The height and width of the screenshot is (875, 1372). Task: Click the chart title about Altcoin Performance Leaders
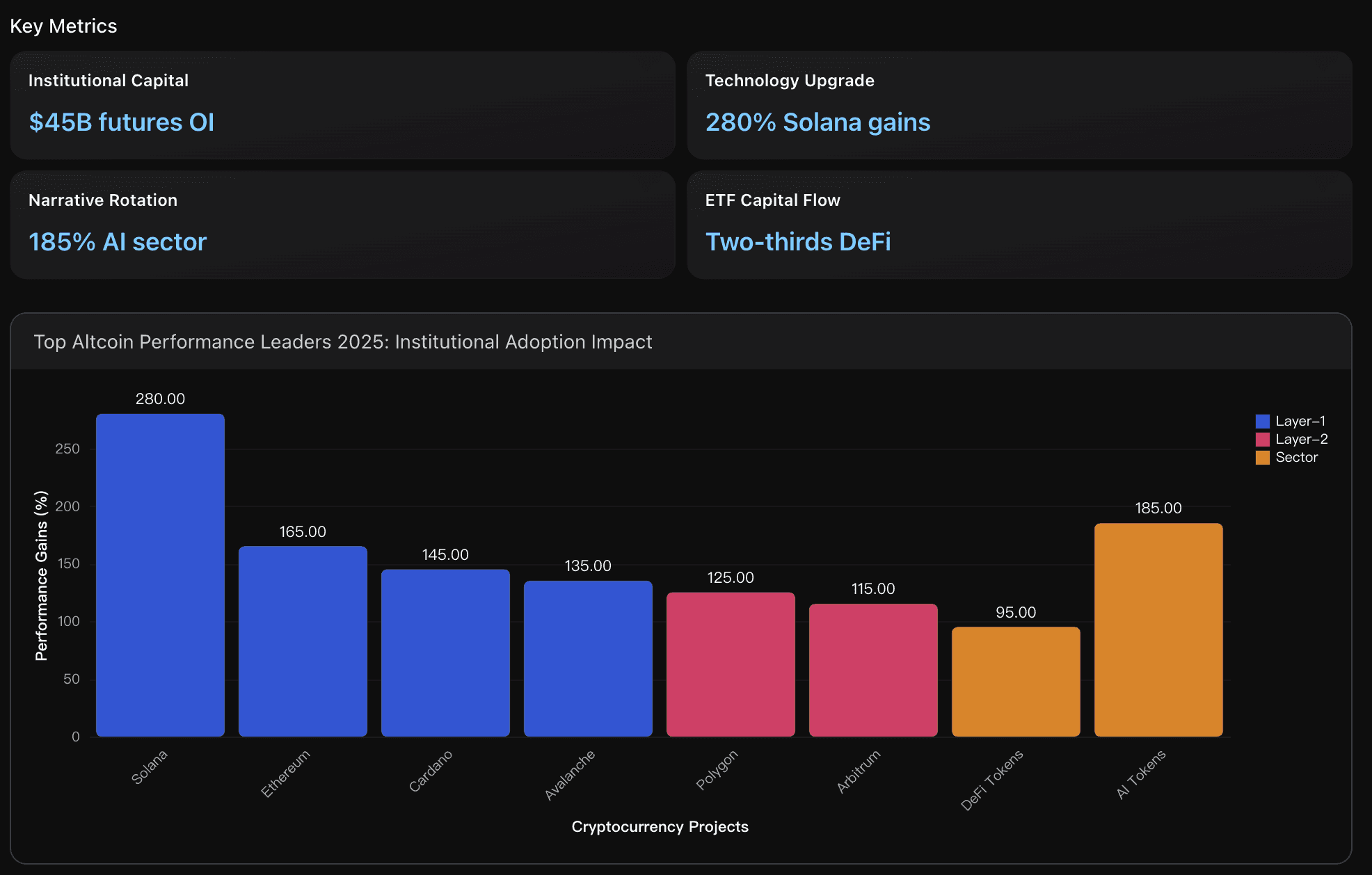click(x=343, y=342)
